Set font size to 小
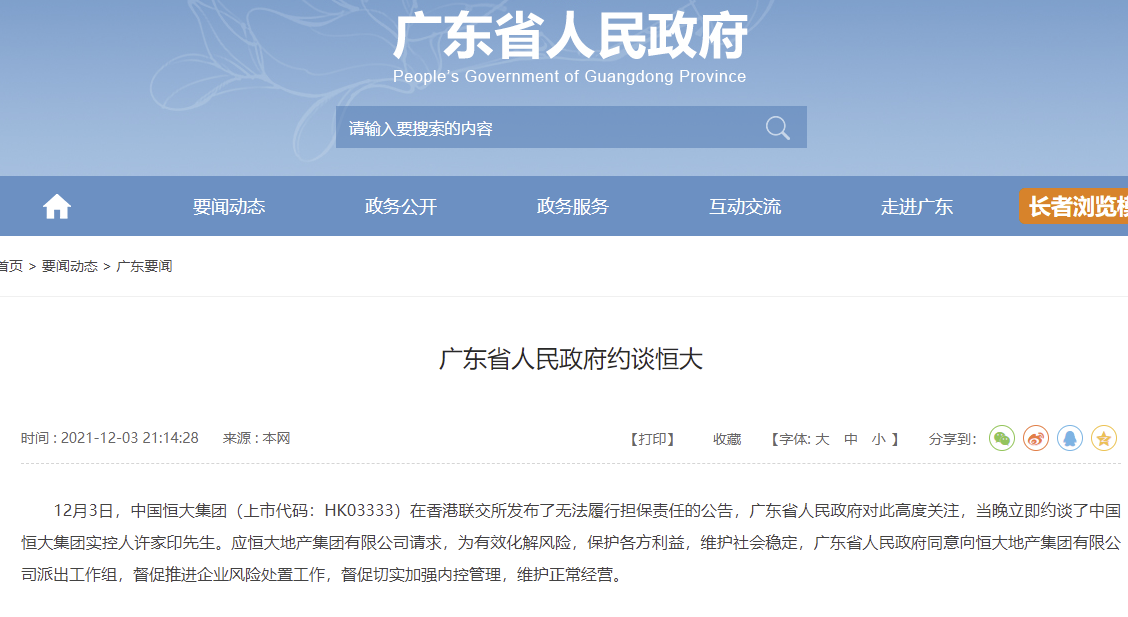This screenshot has width=1128, height=617. click(878, 439)
